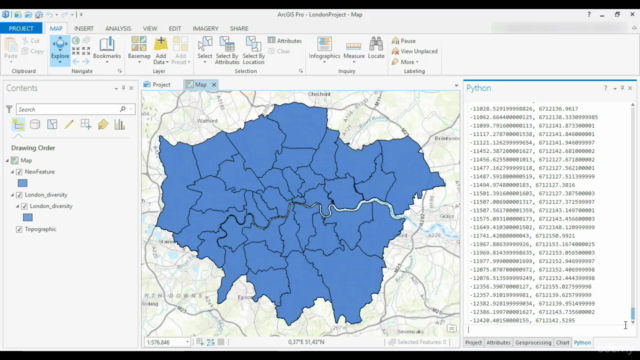Open the Infographics tool
Image resolution: width=640 pixels, height=360 pixels.
click(x=324, y=50)
